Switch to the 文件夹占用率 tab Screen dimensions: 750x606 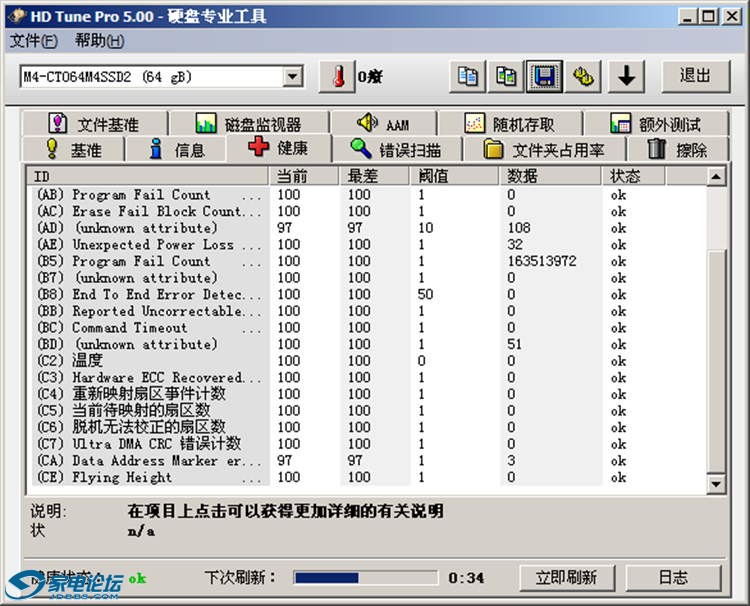(x=544, y=149)
